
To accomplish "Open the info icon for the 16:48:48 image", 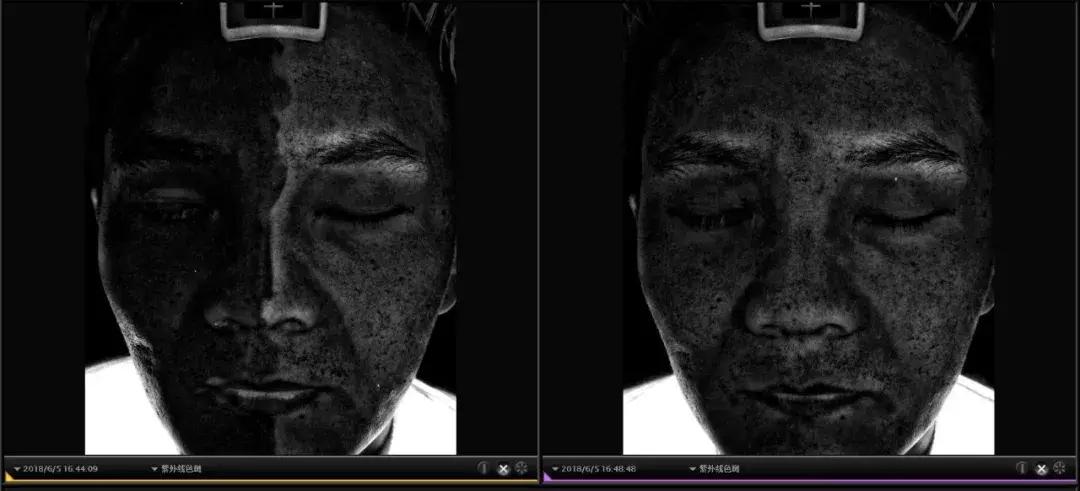I will (x=1021, y=468).
